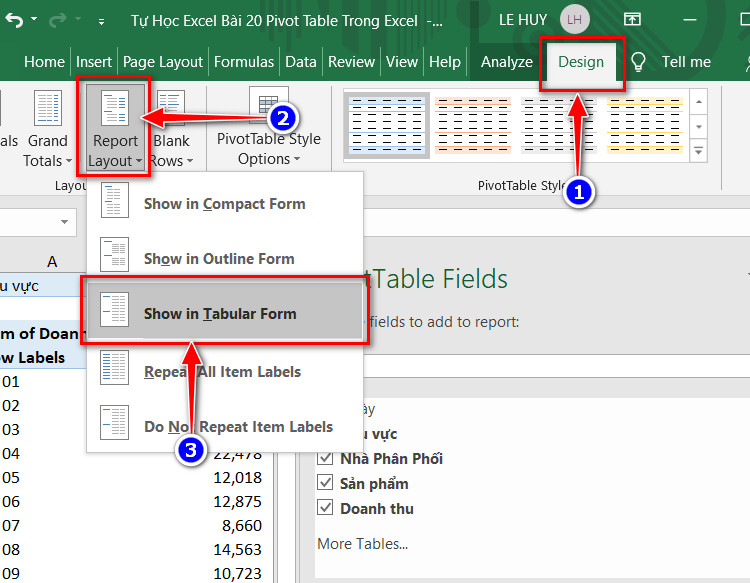Click the PivotTable Fields pane title
750x583 pixels.
[x=435, y=279]
